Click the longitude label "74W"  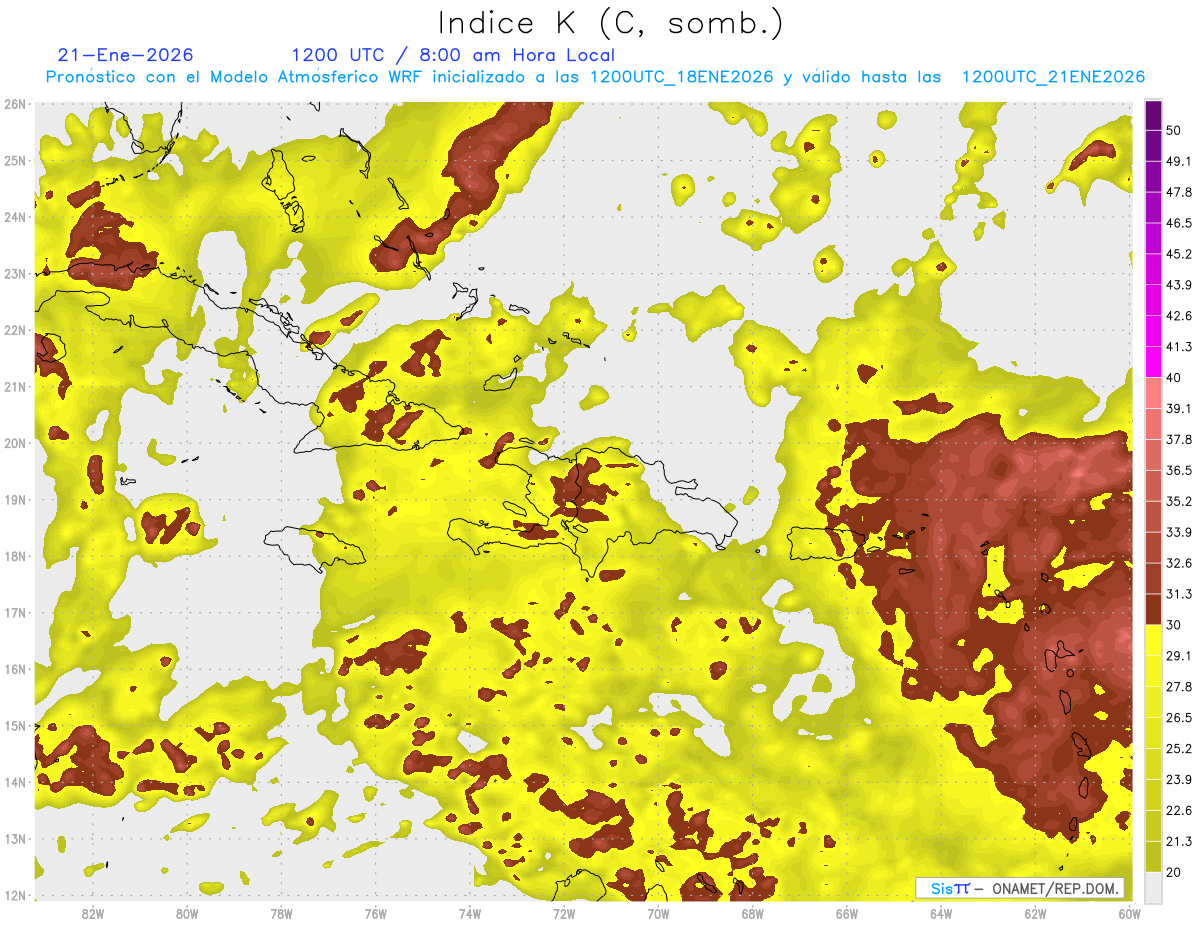click(469, 913)
